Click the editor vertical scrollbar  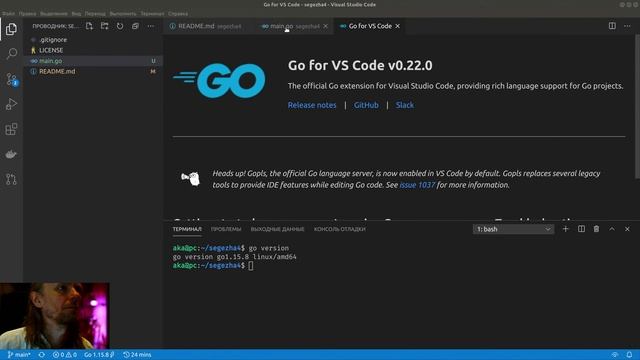[x=637, y=106]
